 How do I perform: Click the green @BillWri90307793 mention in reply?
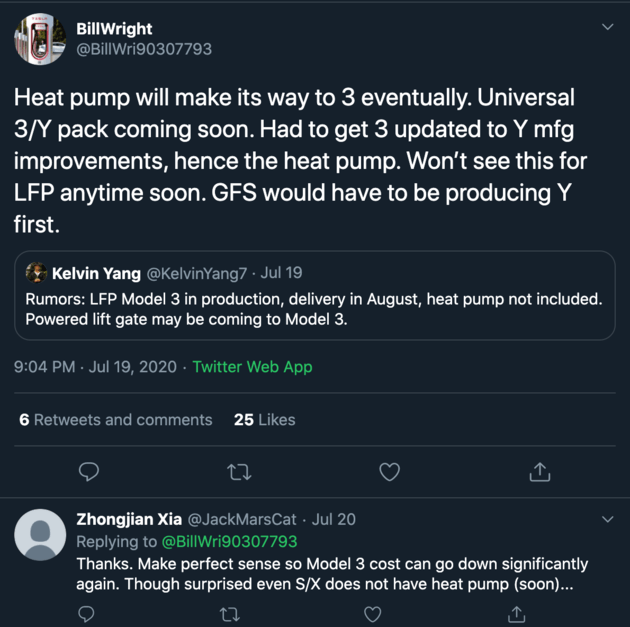[x=229, y=541]
